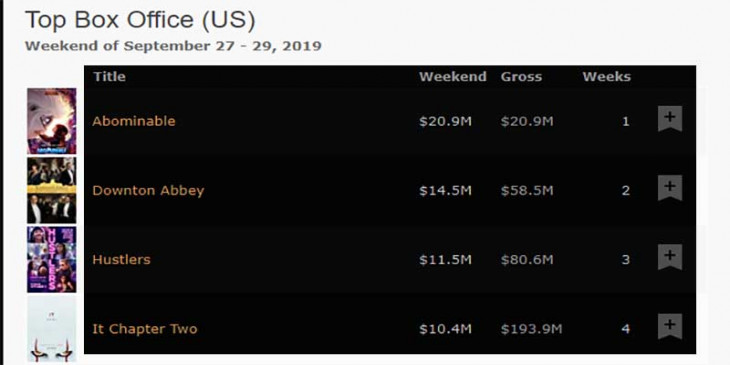Click the Weekend column header
The height and width of the screenshot is (365, 730).
(x=453, y=76)
